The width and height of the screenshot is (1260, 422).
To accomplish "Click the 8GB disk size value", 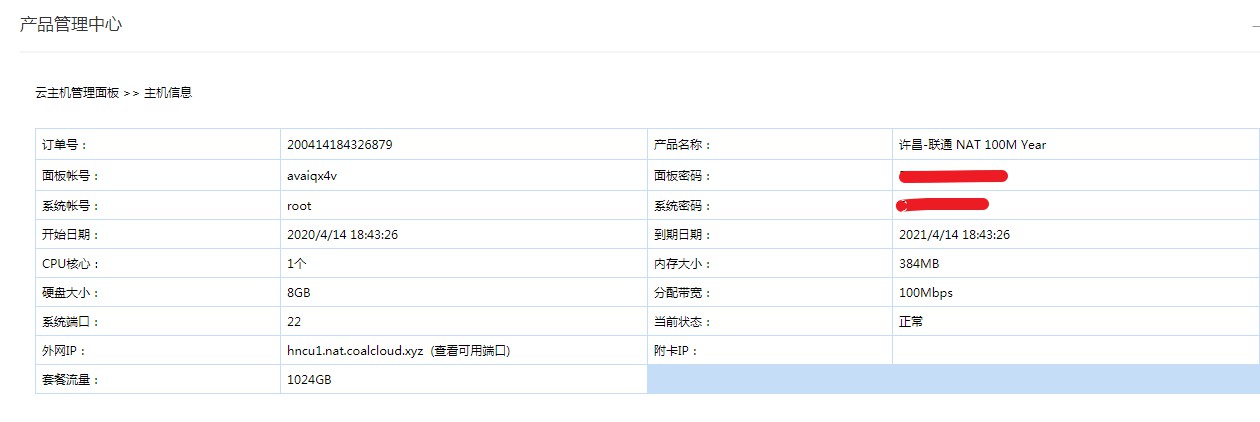I will (x=299, y=293).
